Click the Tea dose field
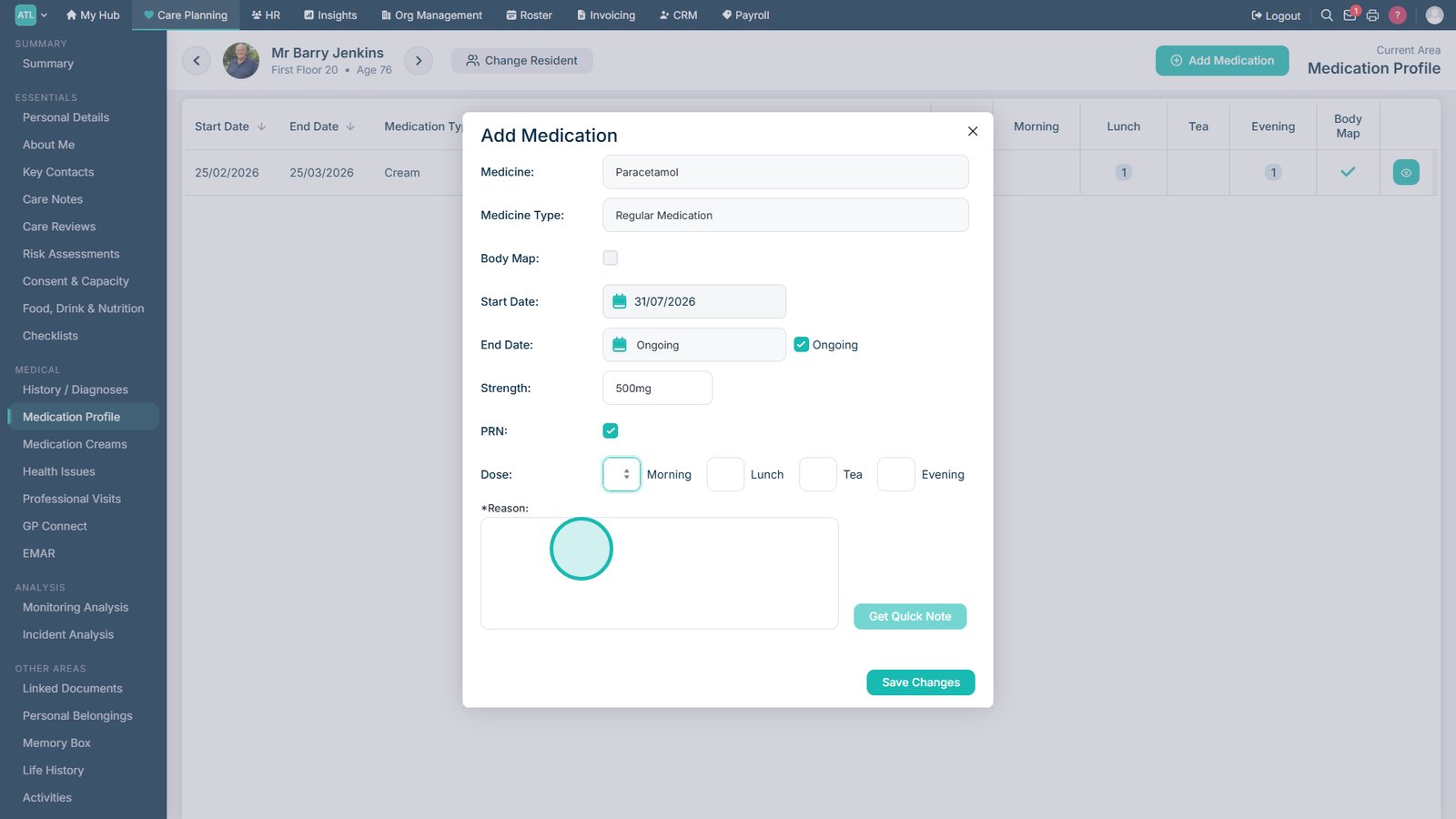Image resolution: width=1456 pixels, height=819 pixels. 818,474
